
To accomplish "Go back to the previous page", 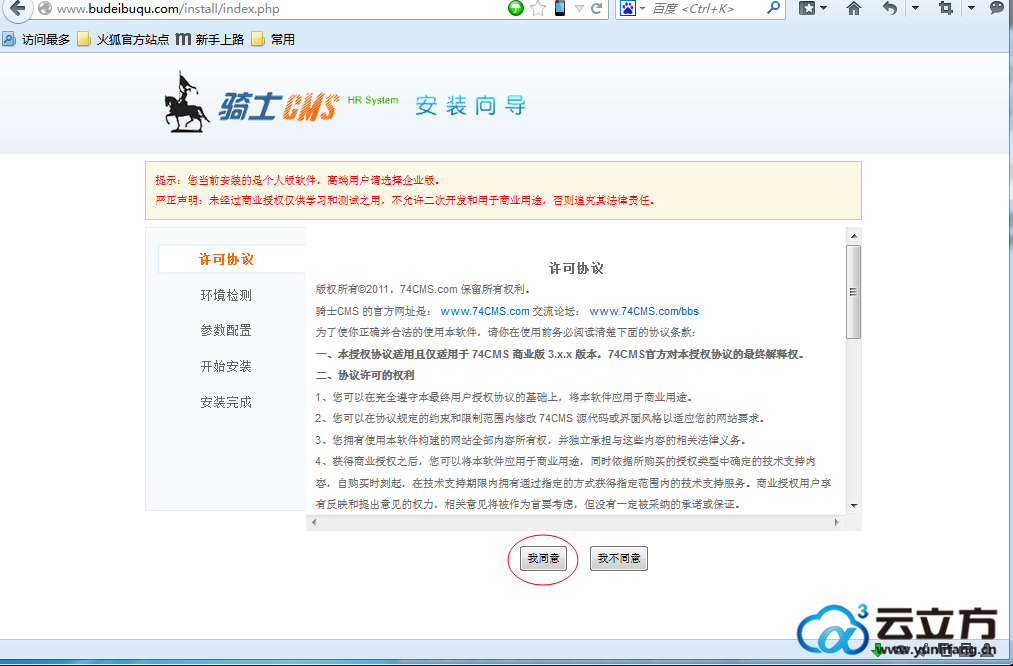I will pos(17,8).
